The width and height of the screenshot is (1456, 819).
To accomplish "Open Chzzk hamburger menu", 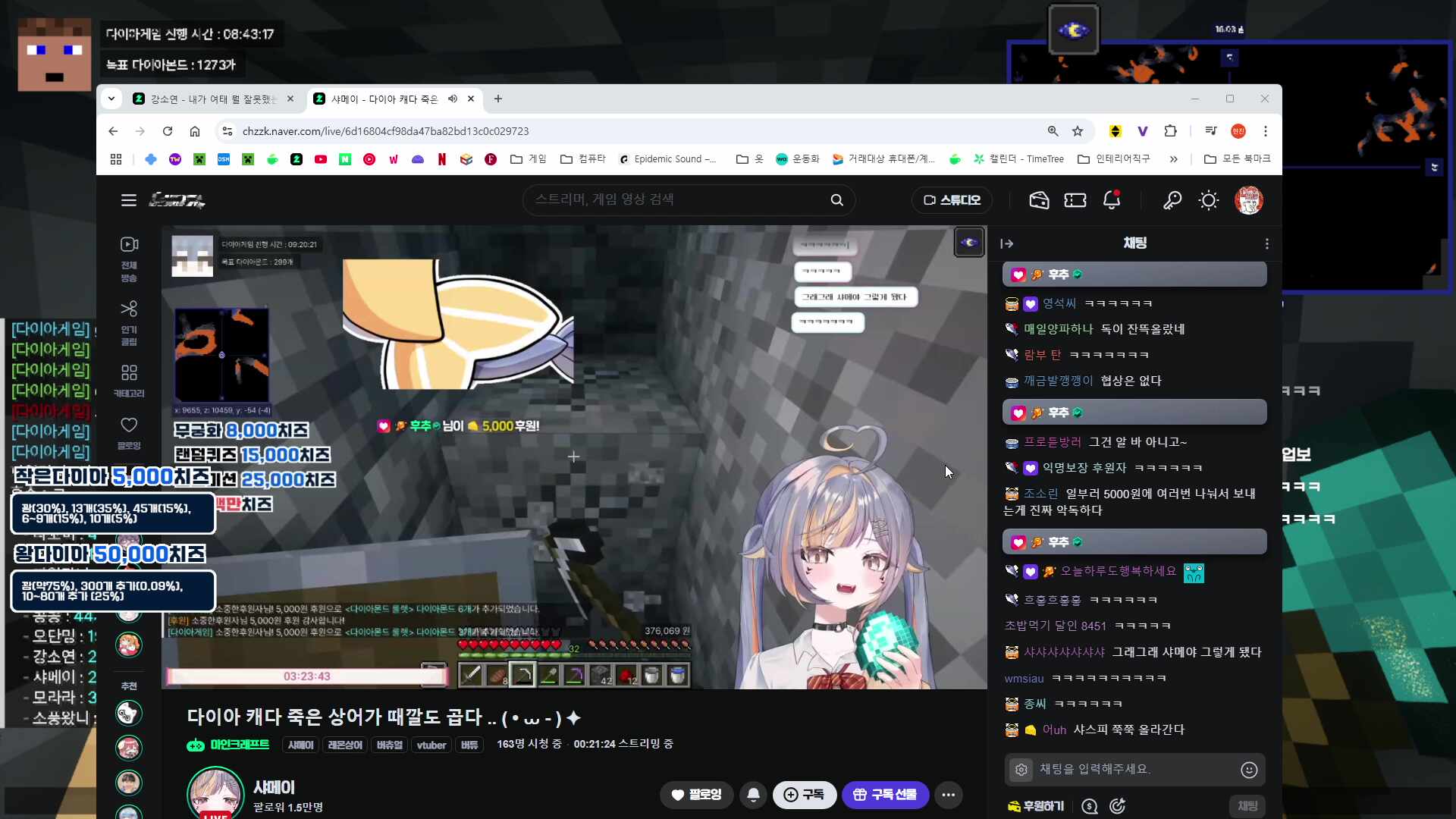I will click(x=129, y=200).
